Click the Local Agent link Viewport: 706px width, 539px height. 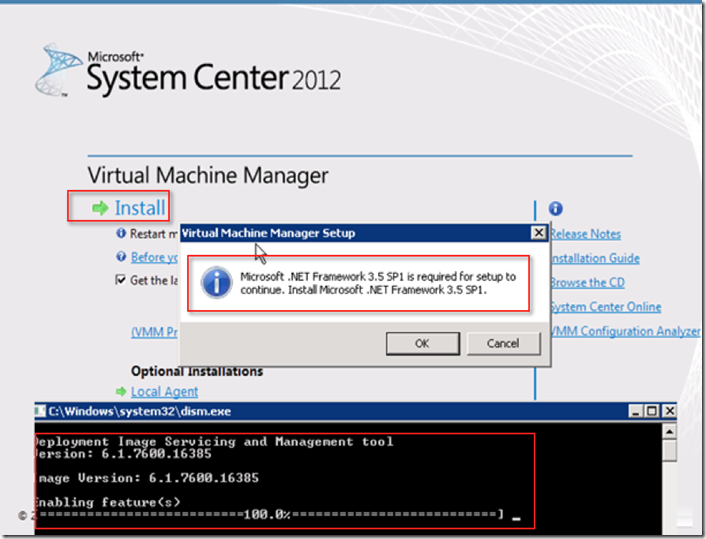click(x=164, y=392)
